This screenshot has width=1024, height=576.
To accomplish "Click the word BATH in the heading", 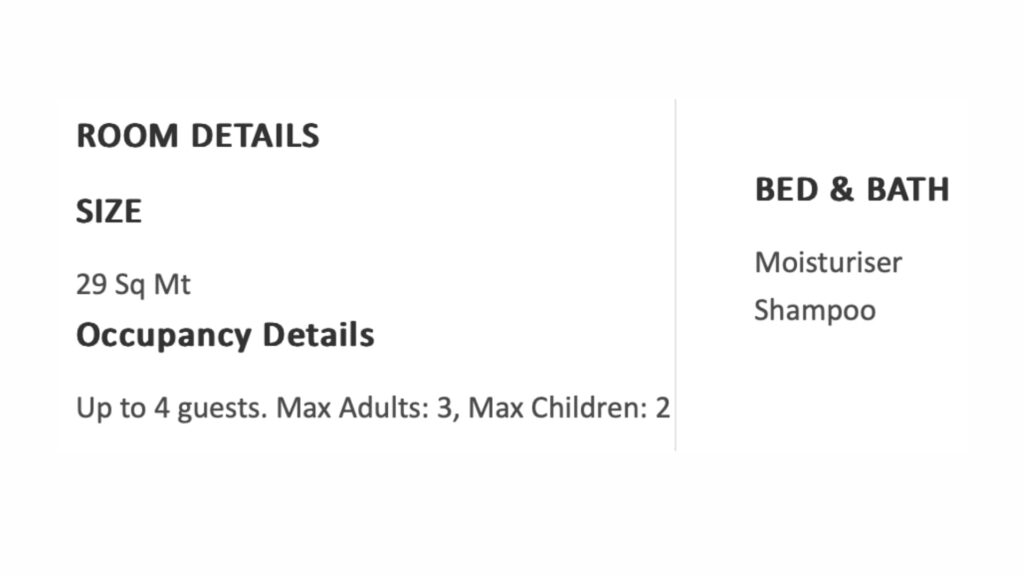I will (908, 190).
